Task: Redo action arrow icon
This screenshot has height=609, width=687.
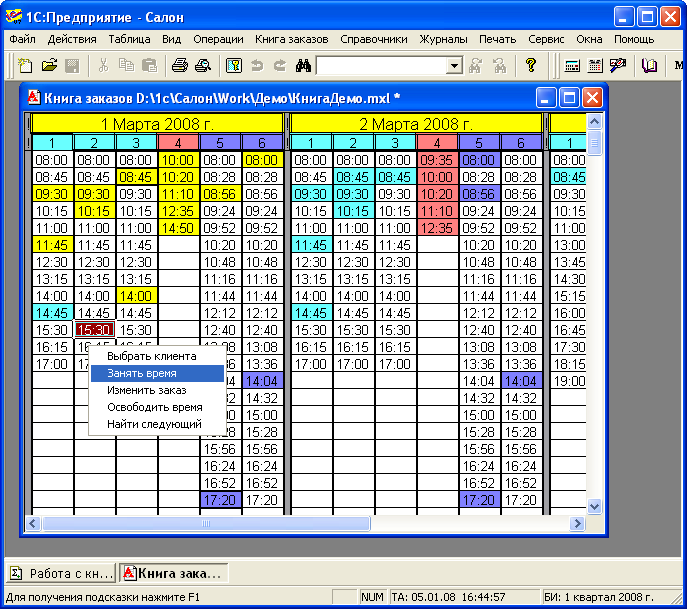Action: click(x=280, y=66)
